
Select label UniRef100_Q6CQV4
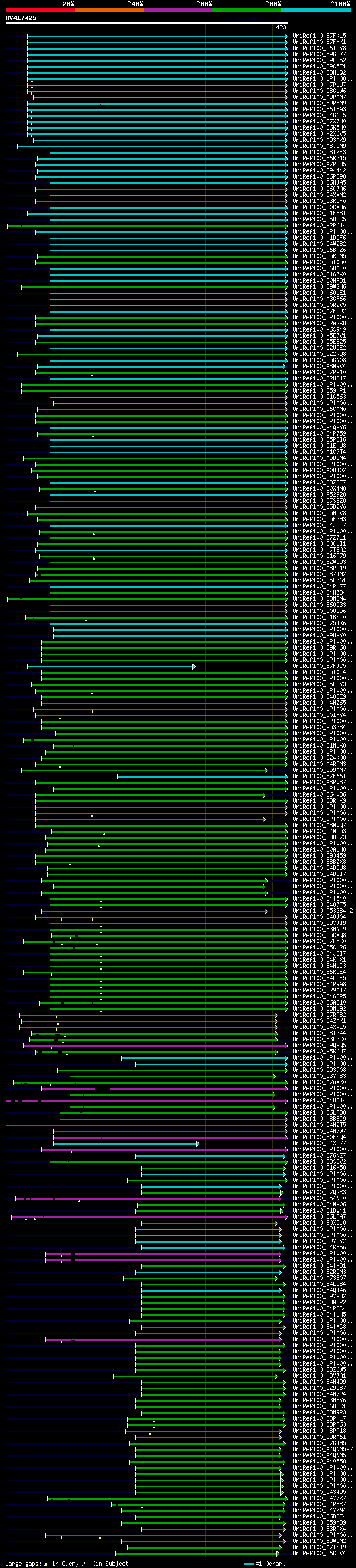click(x=319, y=1553)
